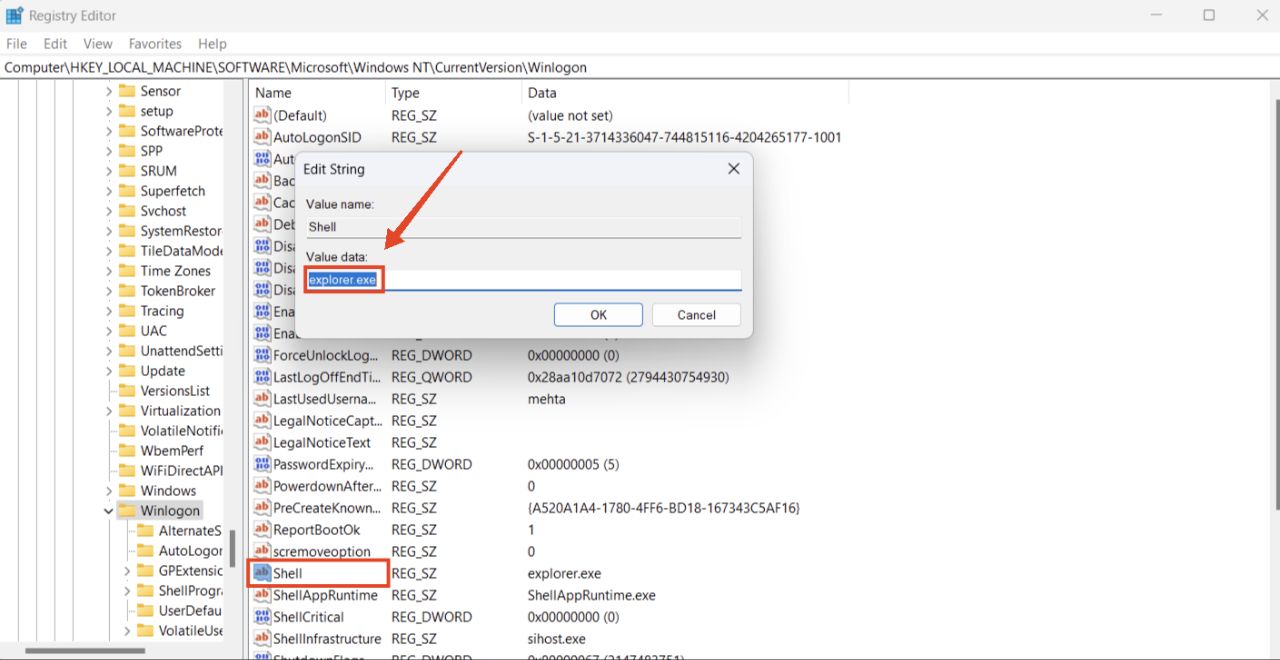Expand the Svchost key arrow

point(108,211)
